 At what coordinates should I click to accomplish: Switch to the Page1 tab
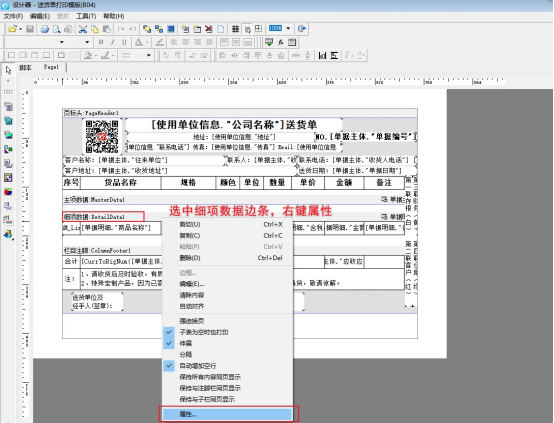tap(51, 67)
